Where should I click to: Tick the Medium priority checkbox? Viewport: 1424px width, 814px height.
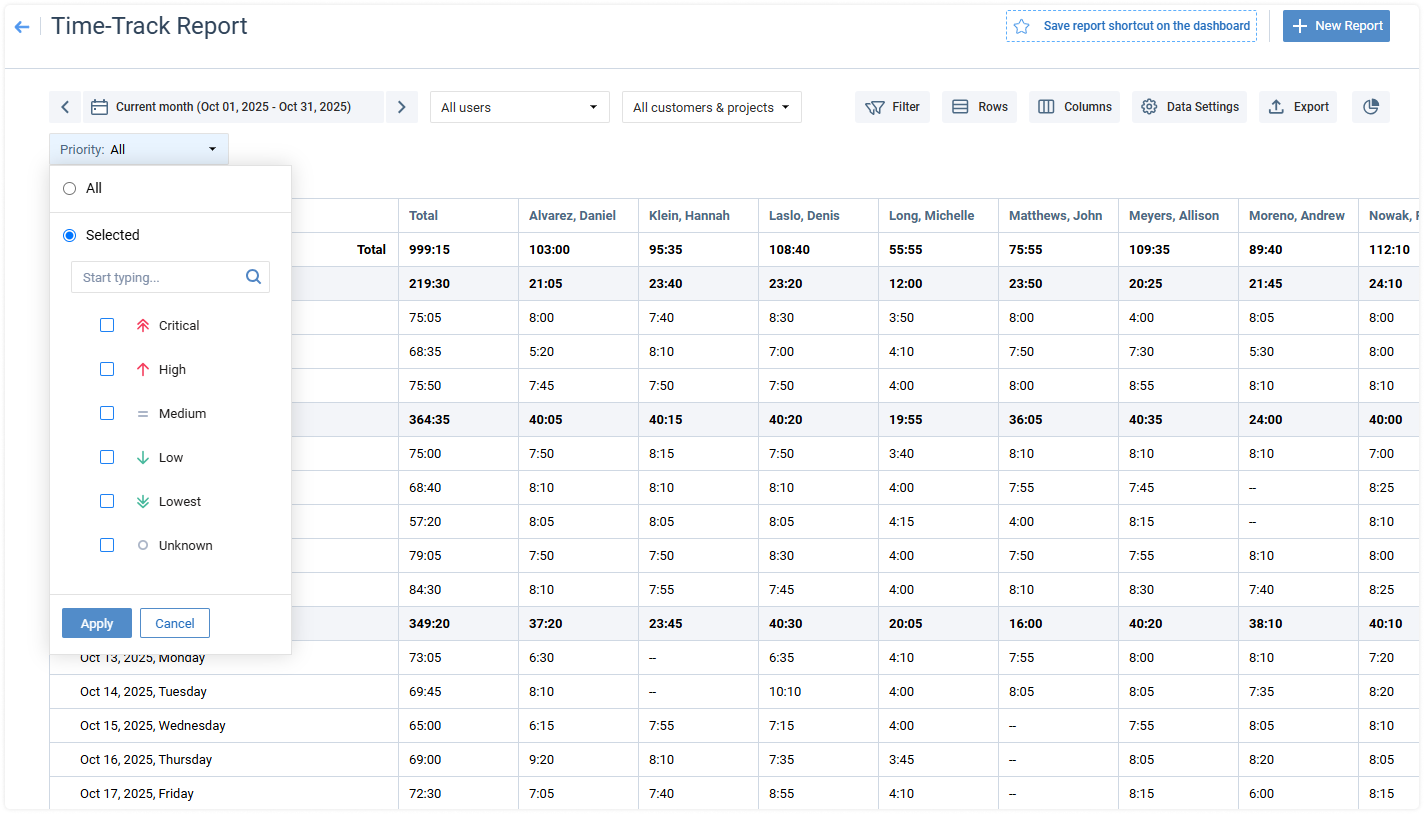pyautogui.click(x=107, y=413)
